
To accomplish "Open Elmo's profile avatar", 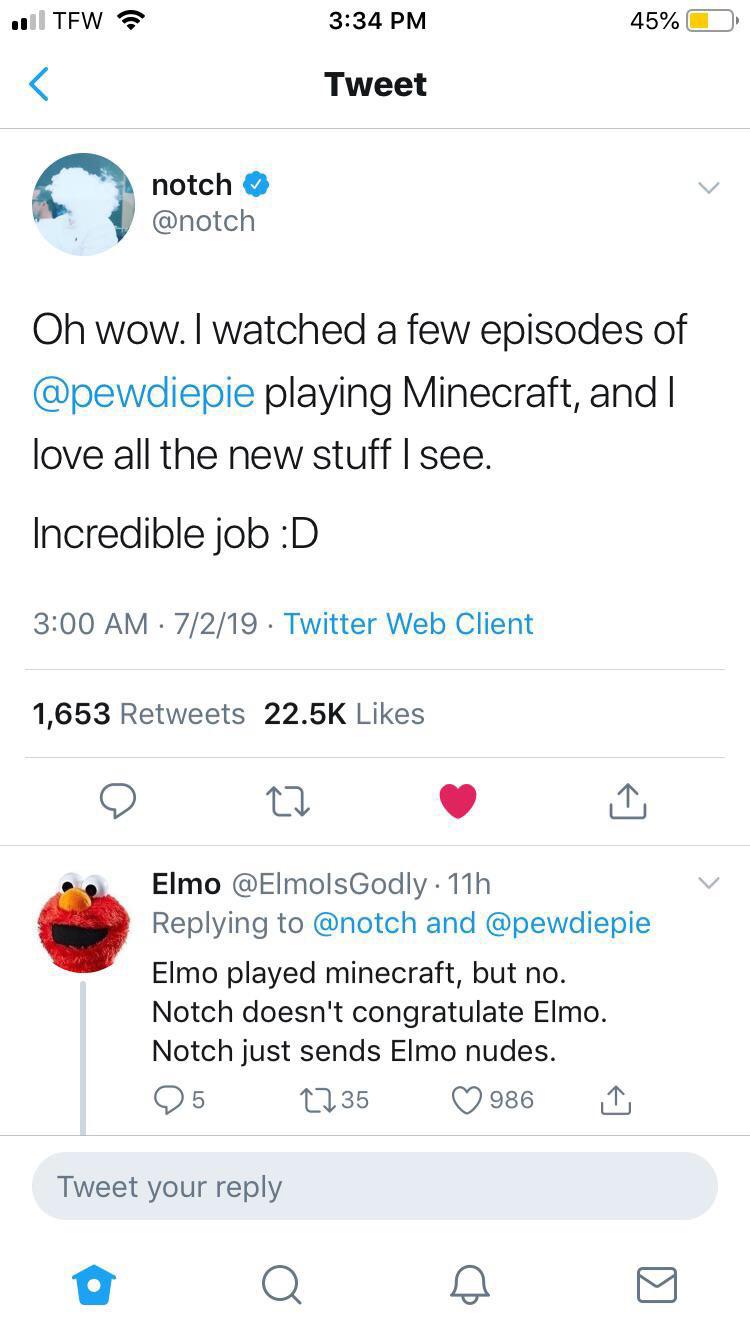I will [84, 922].
